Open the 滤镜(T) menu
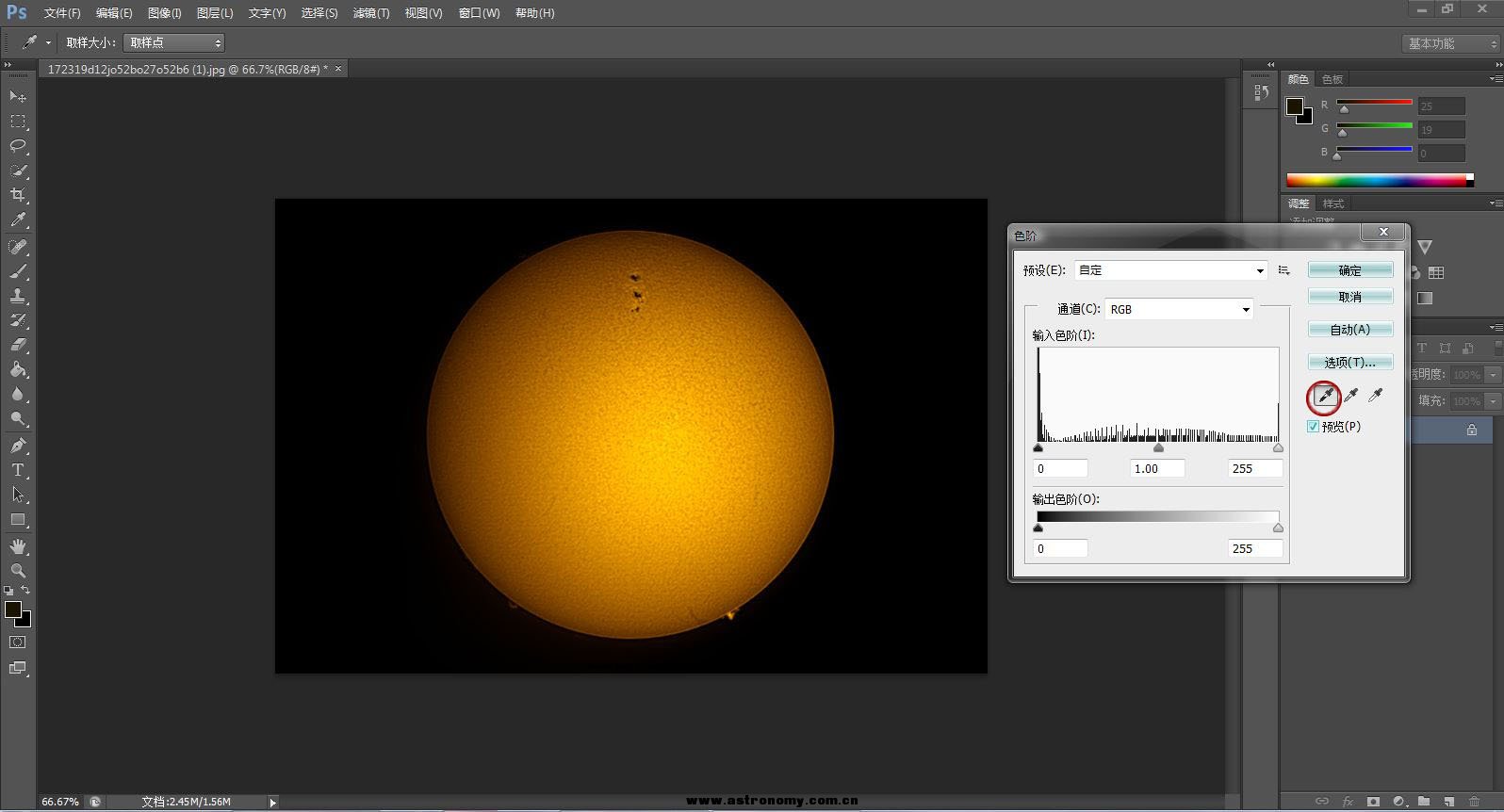Image resolution: width=1504 pixels, height=812 pixels. (371, 13)
